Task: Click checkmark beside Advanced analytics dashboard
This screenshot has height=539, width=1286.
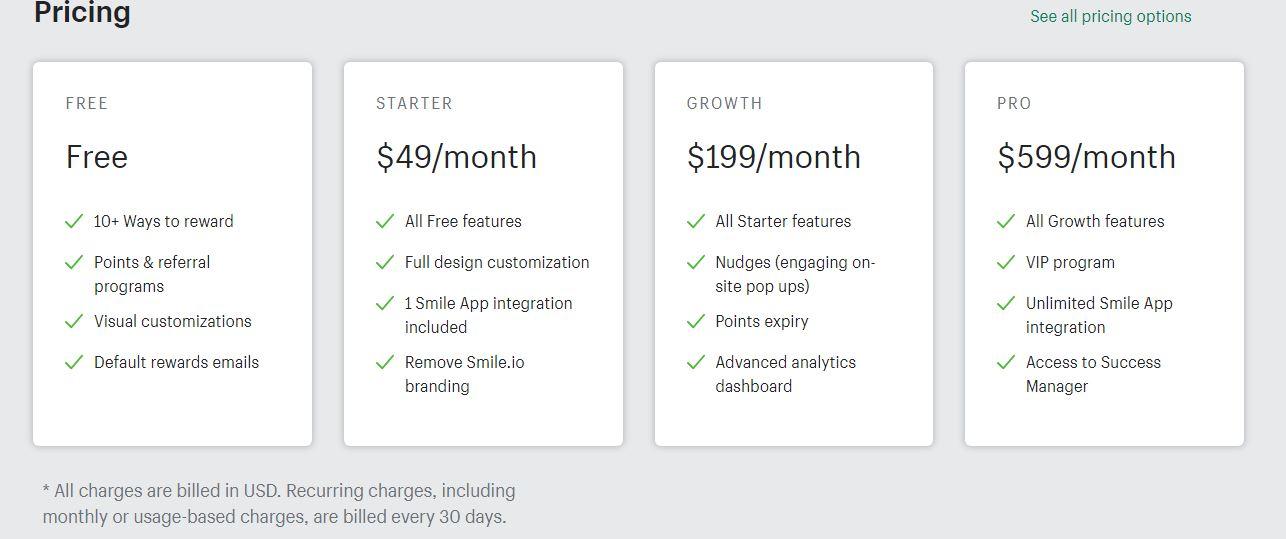Action: click(696, 362)
